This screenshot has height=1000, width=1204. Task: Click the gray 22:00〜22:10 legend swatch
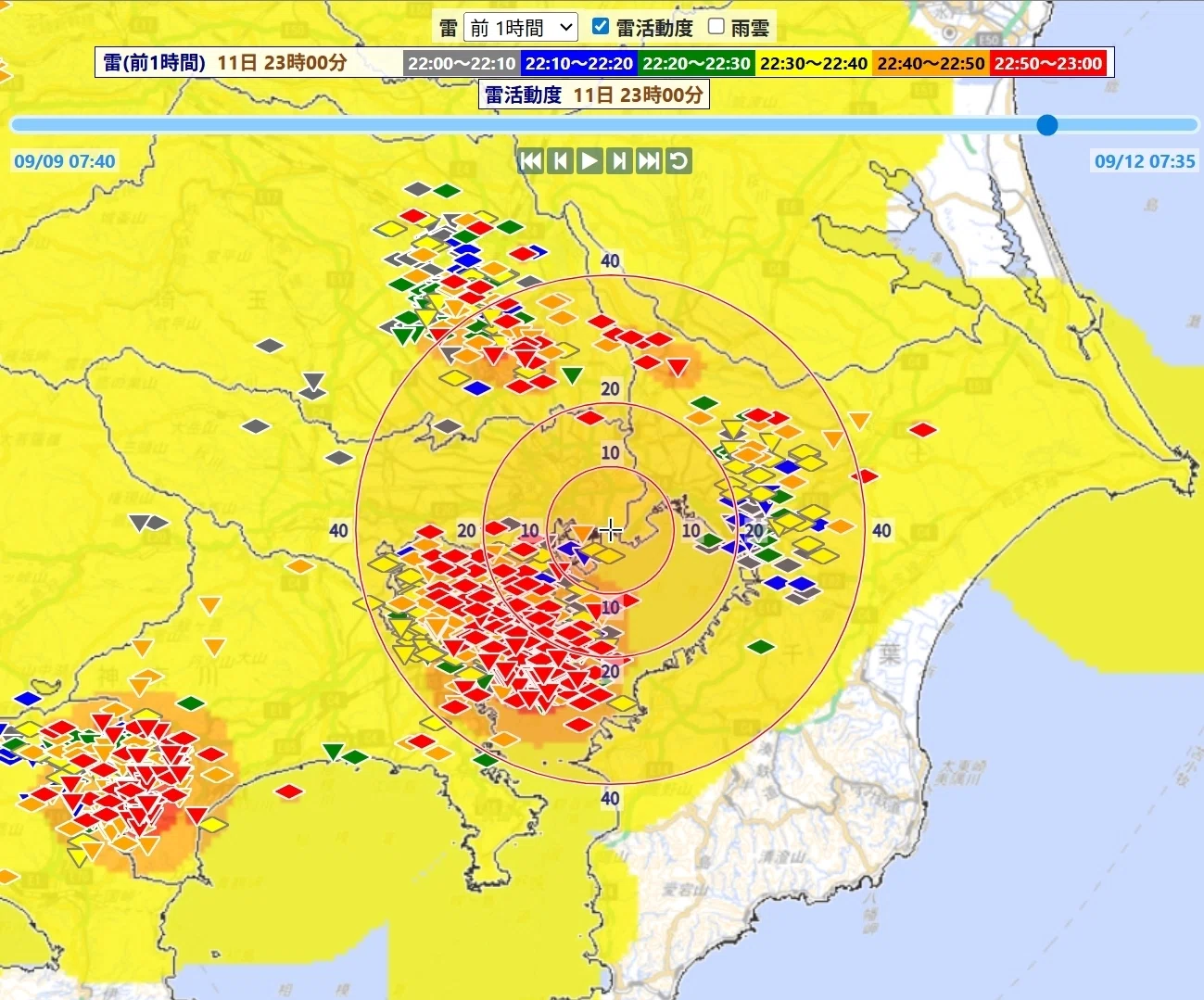coord(461,63)
